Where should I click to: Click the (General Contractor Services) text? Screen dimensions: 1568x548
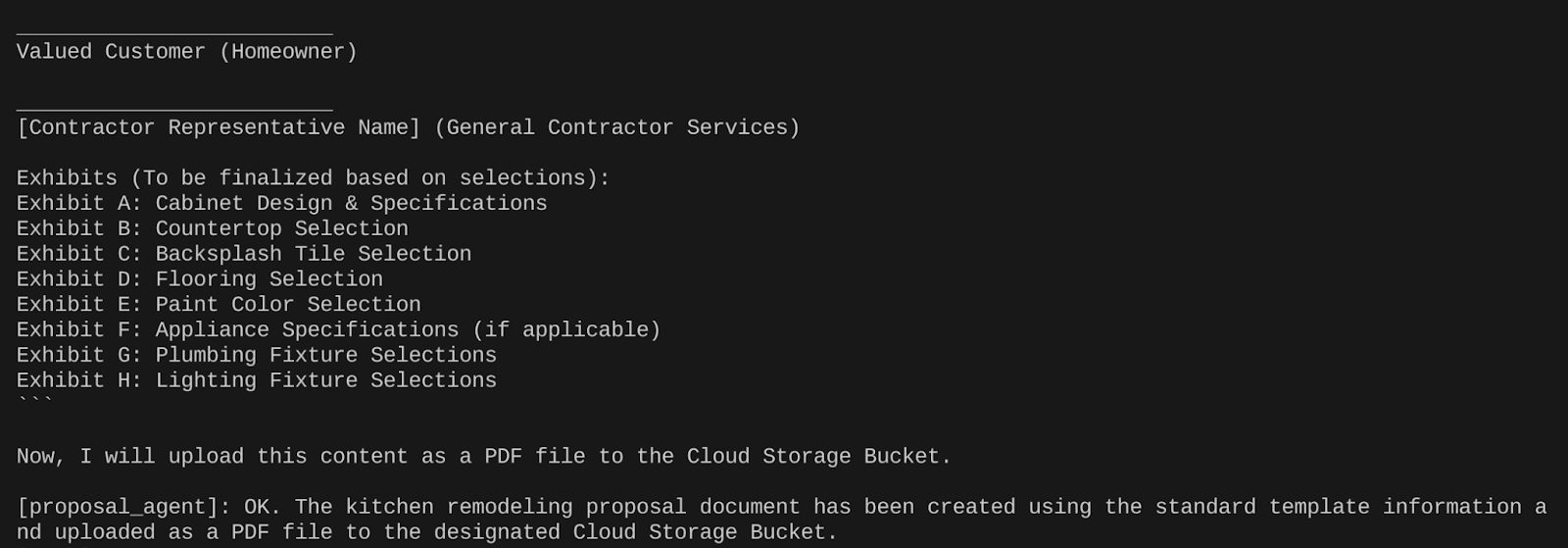(616, 128)
